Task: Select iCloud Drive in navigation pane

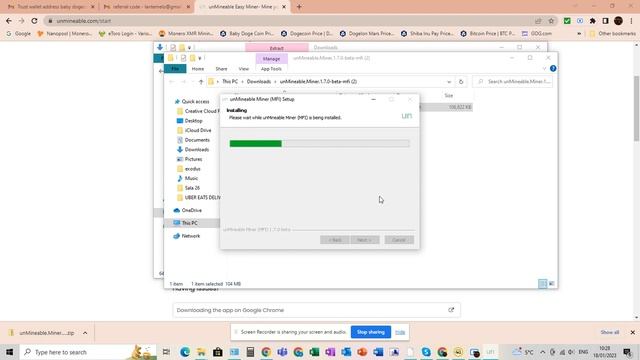Action: [x=198, y=130]
